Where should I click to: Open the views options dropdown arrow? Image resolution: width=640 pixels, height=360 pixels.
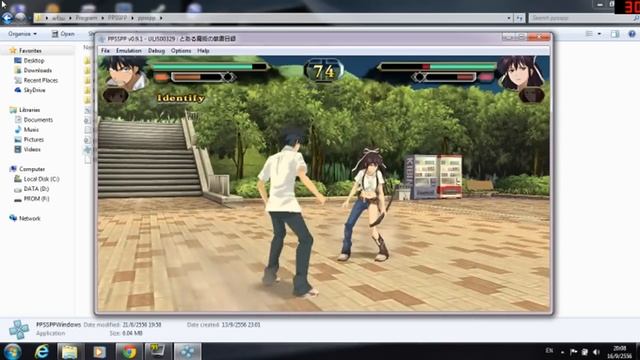pyautogui.click(x=599, y=34)
